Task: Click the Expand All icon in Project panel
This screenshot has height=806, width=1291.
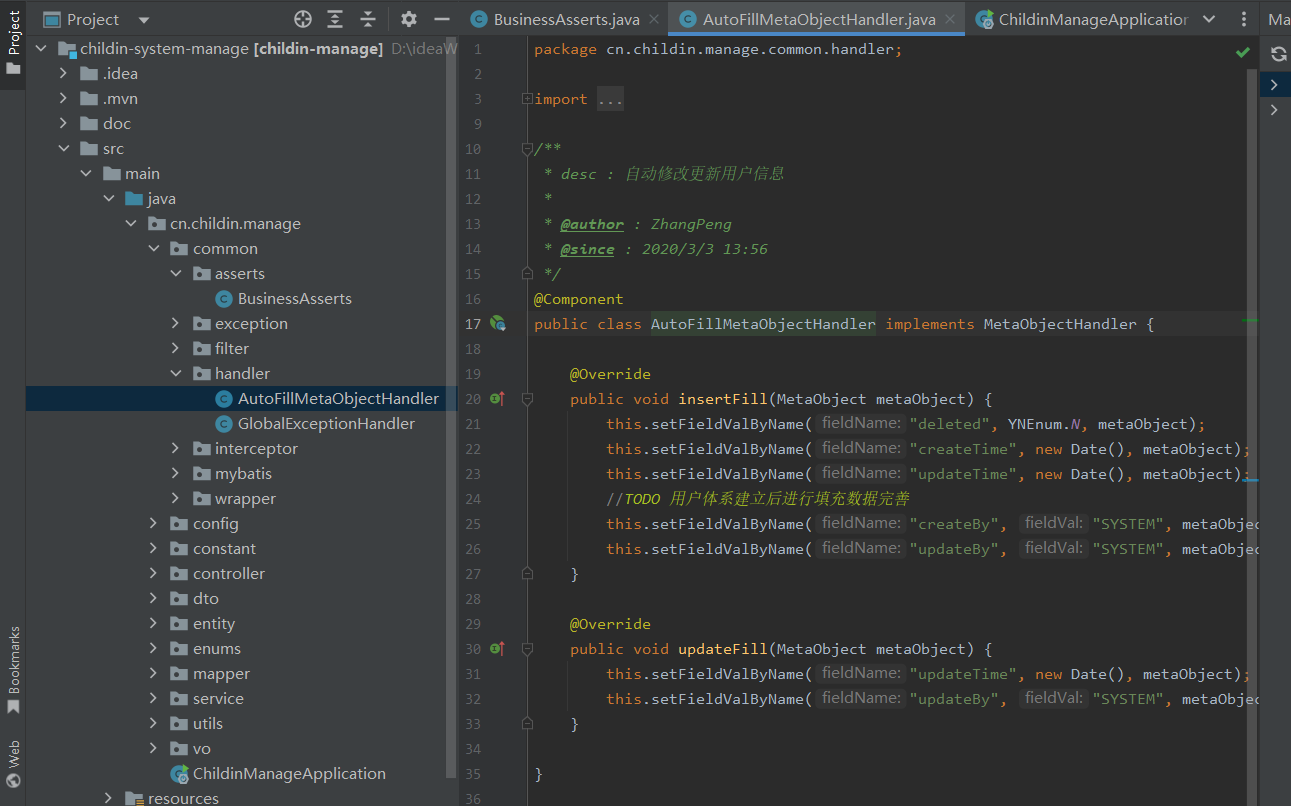Action: (335, 19)
